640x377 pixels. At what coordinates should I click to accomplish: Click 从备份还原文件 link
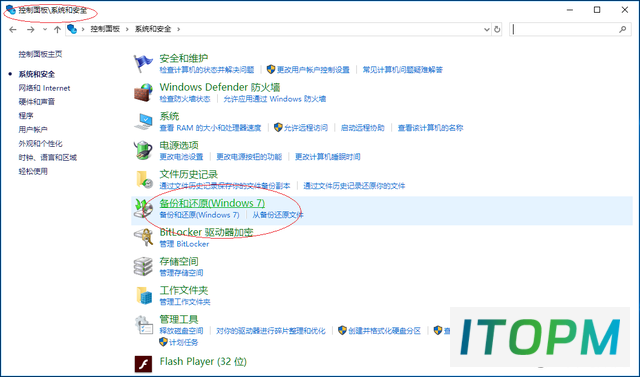point(278,215)
